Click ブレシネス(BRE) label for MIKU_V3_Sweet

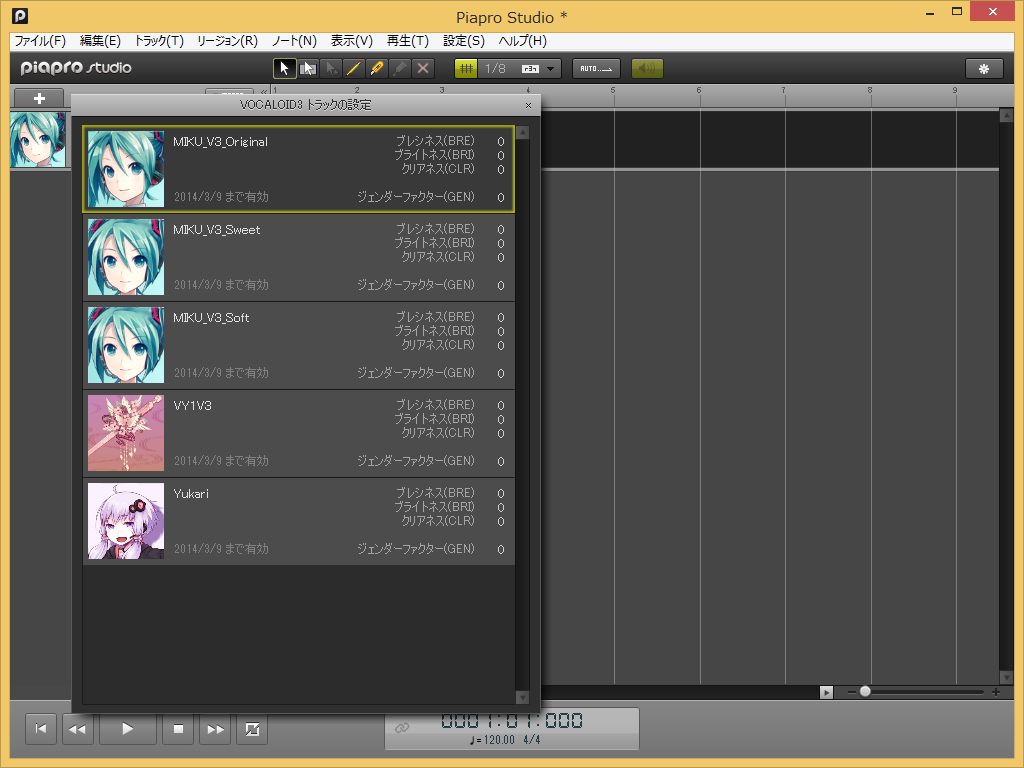[435, 229]
